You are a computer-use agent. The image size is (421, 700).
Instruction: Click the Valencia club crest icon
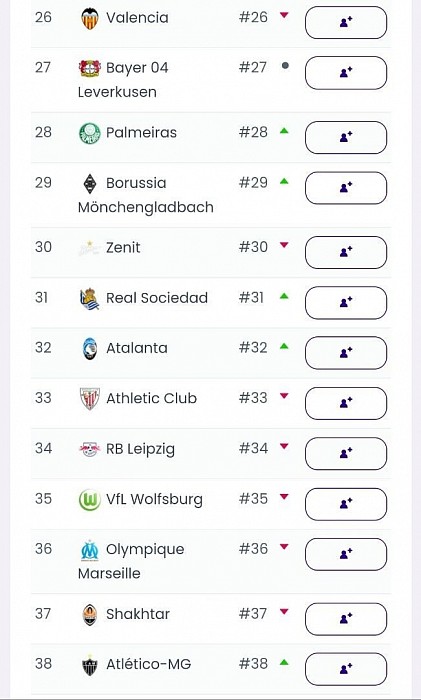point(90,19)
